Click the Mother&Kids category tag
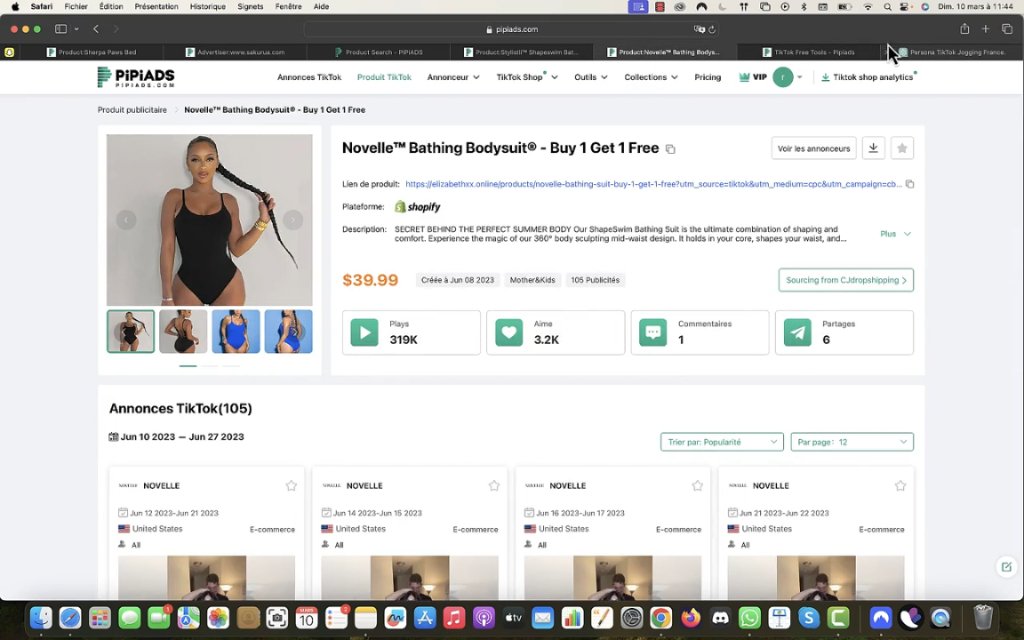Viewport: 1024px width, 640px height. (x=532, y=280)
